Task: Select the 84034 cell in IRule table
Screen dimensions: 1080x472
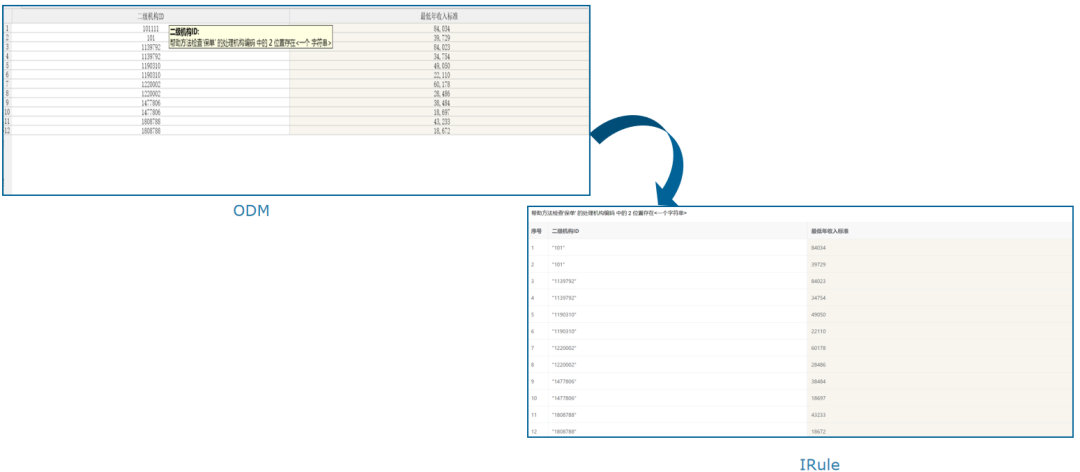Action: pos(818,247)
